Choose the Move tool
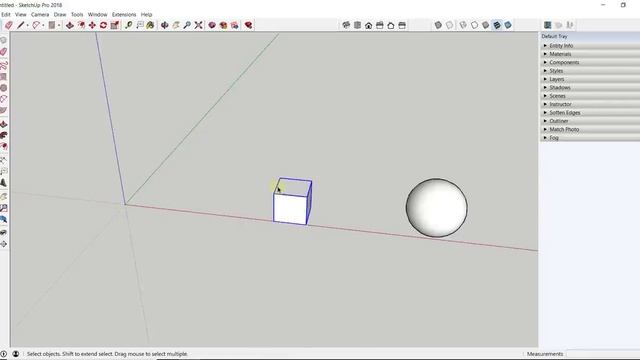This screenshot has height=360, width=640. point(92,25)
